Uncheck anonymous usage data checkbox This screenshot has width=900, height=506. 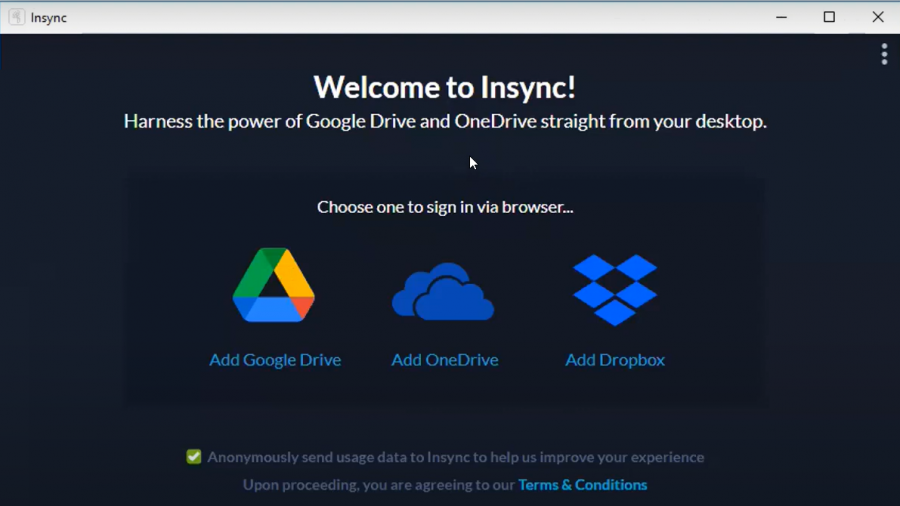[194, 457]
